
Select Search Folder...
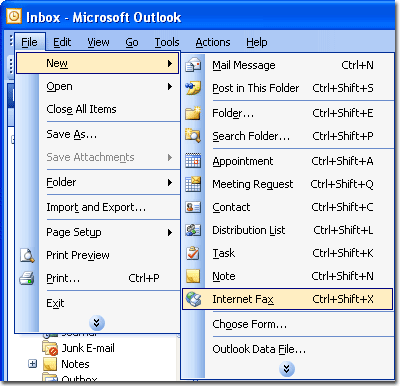click(288, 136)
